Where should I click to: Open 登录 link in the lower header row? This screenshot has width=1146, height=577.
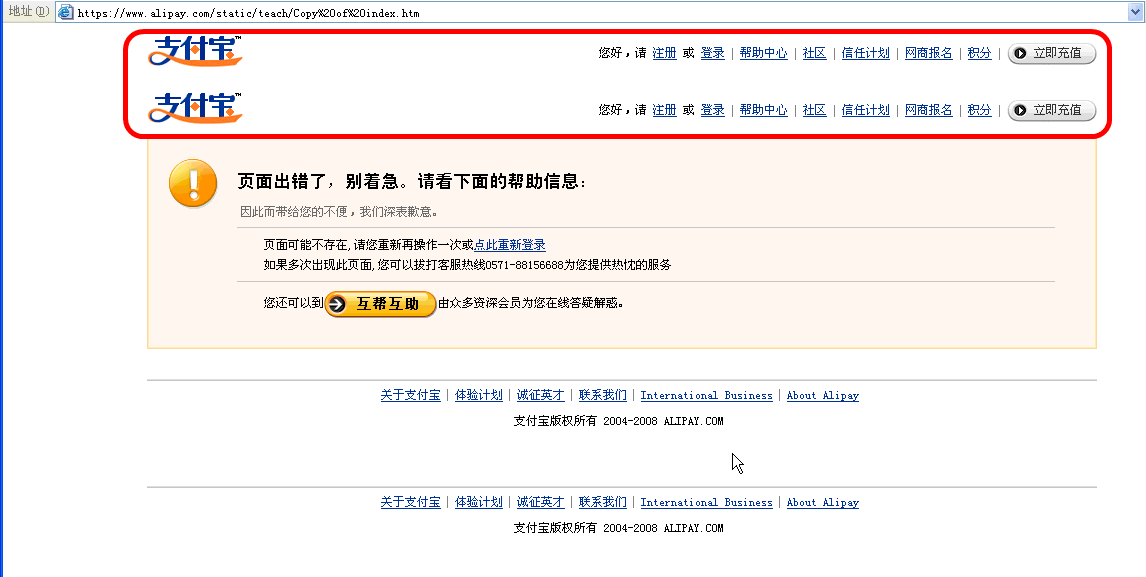coord(713,110)
